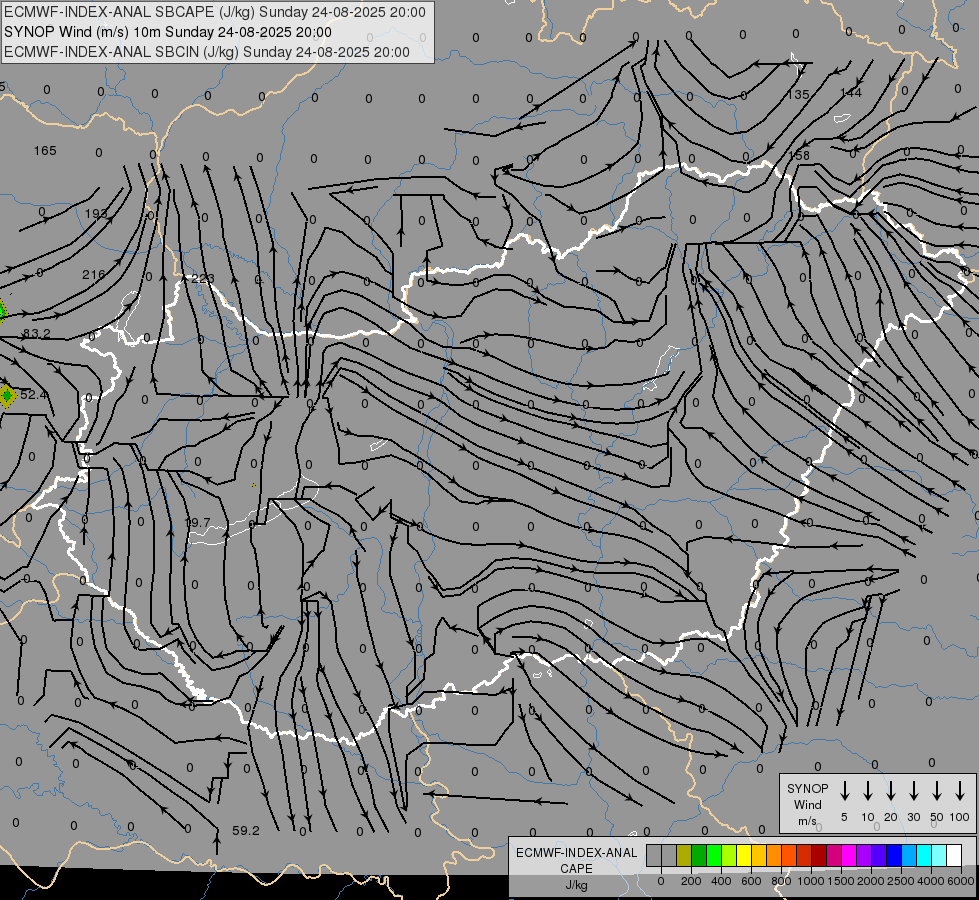Click the SBCAPE title line in header

point(215,12)
